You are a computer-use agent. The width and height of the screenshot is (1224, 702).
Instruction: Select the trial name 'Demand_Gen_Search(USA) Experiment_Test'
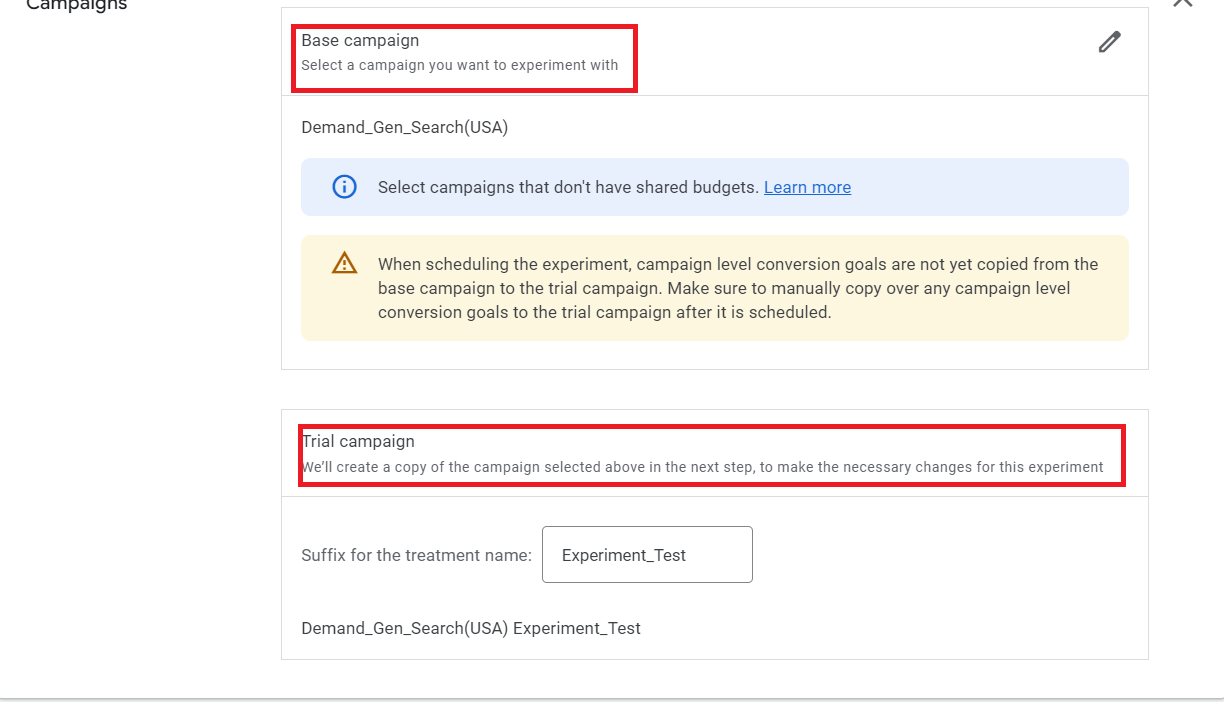coord(471,628)
